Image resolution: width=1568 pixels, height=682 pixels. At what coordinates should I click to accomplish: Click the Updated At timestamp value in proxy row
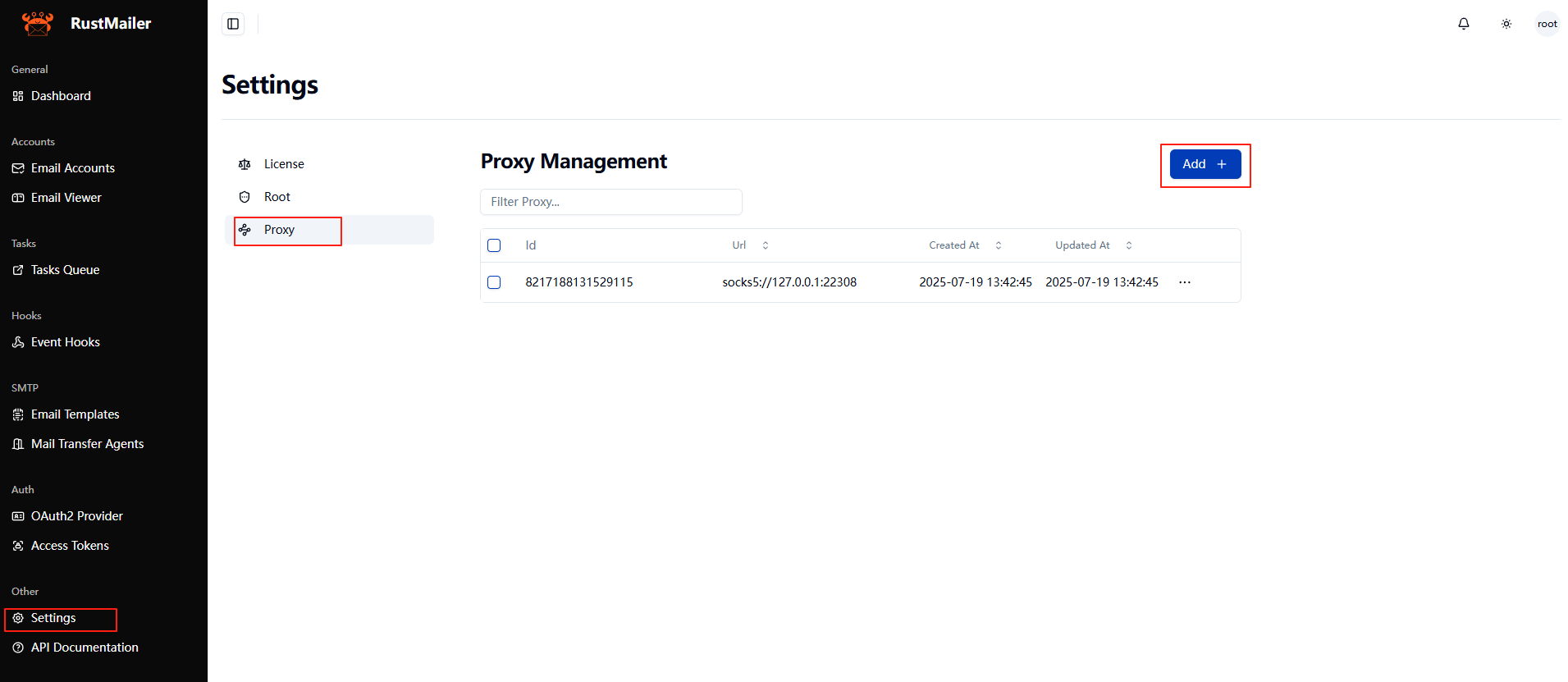coord(1102,282)
